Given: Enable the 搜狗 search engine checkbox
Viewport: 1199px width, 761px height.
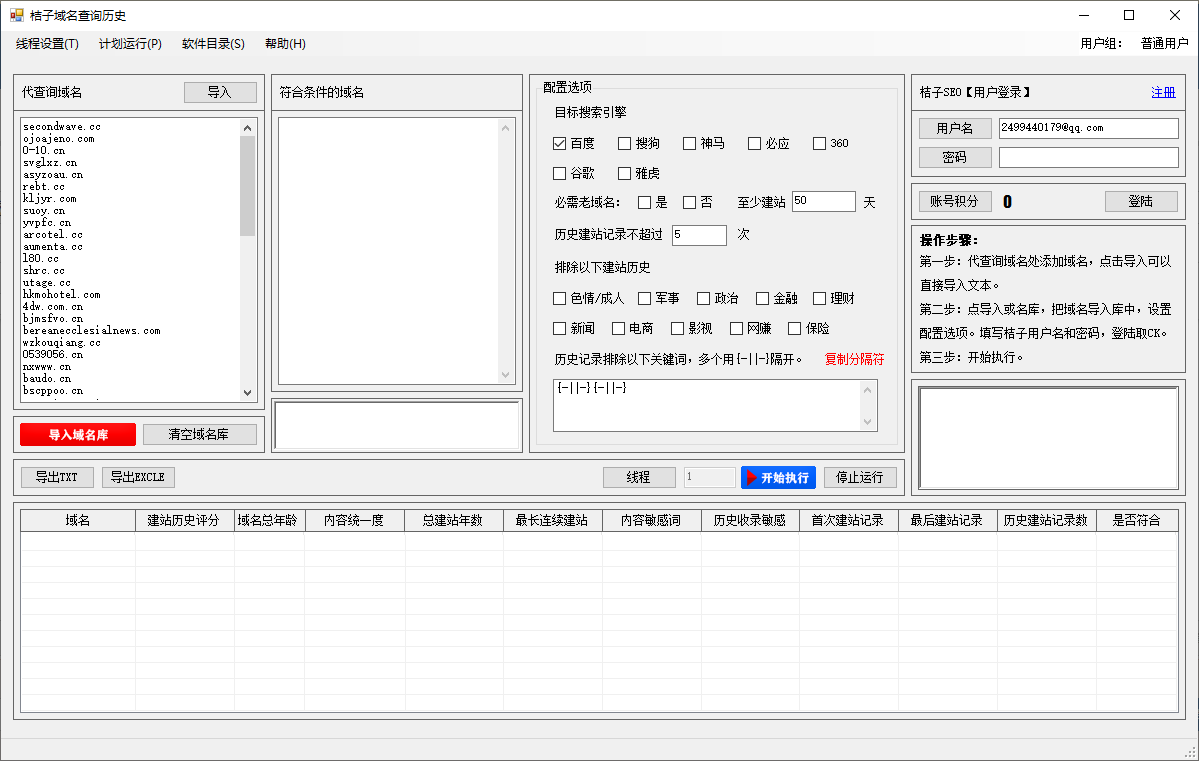Looking at the screenshot, I should [625, 143].
